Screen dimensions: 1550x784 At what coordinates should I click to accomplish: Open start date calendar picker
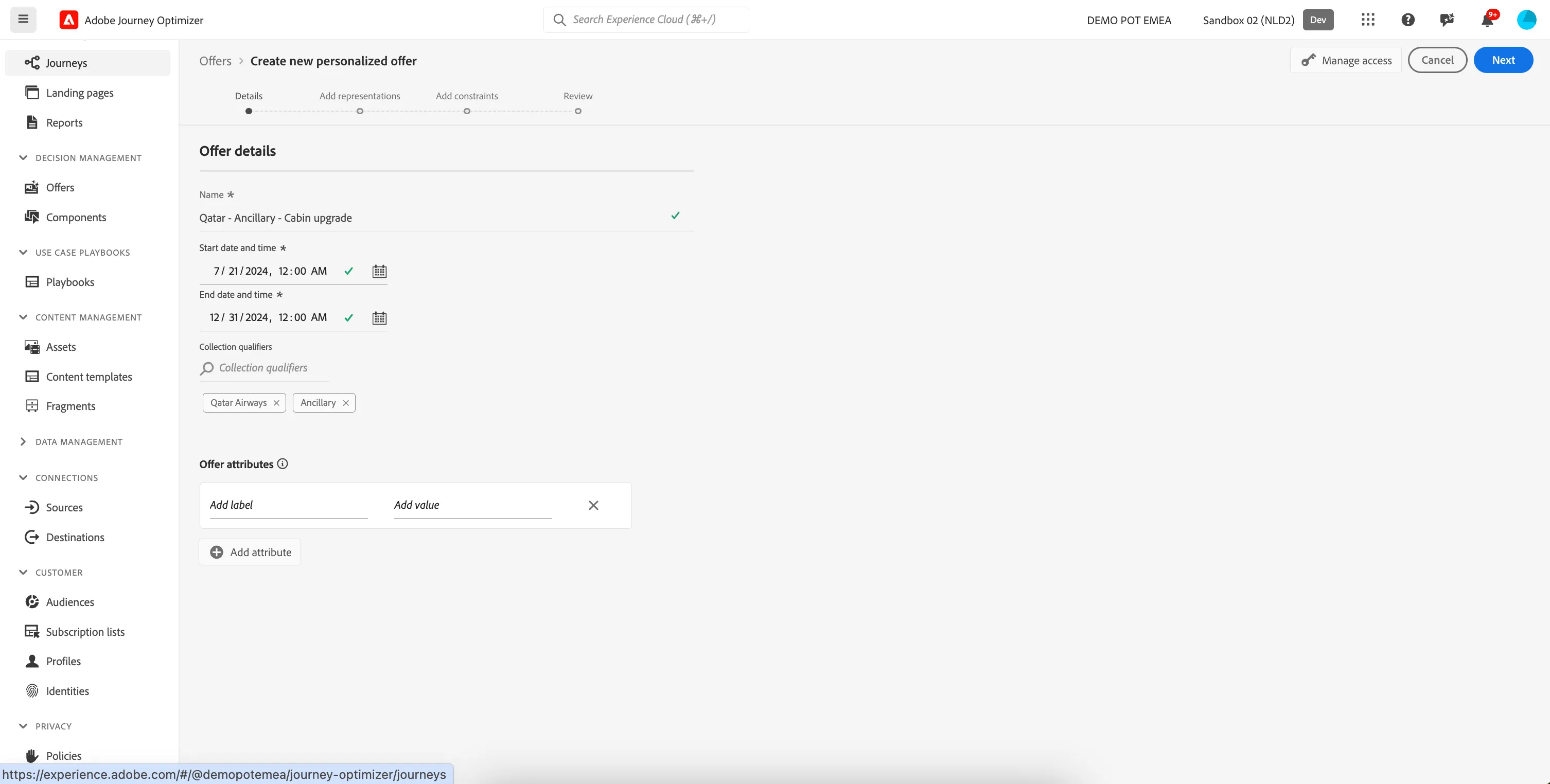379,271
